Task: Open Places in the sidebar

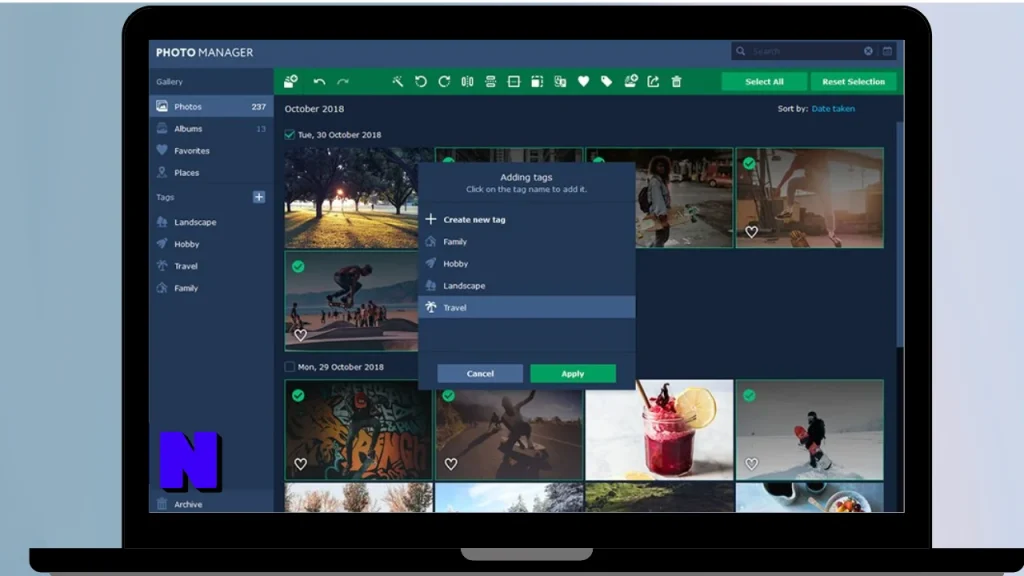Action: [x=211, y=172]
